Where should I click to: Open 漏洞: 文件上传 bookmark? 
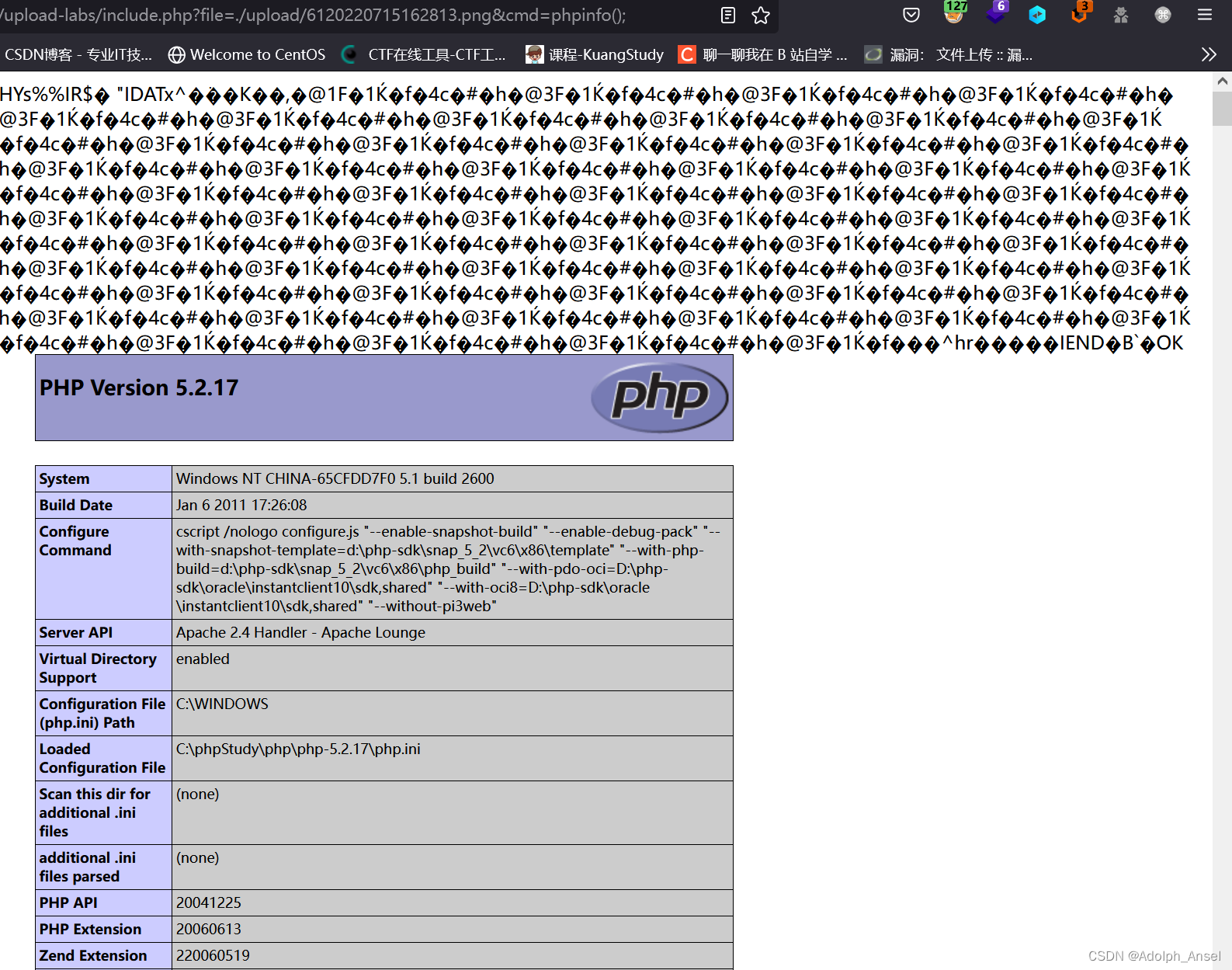pos(949,54)
